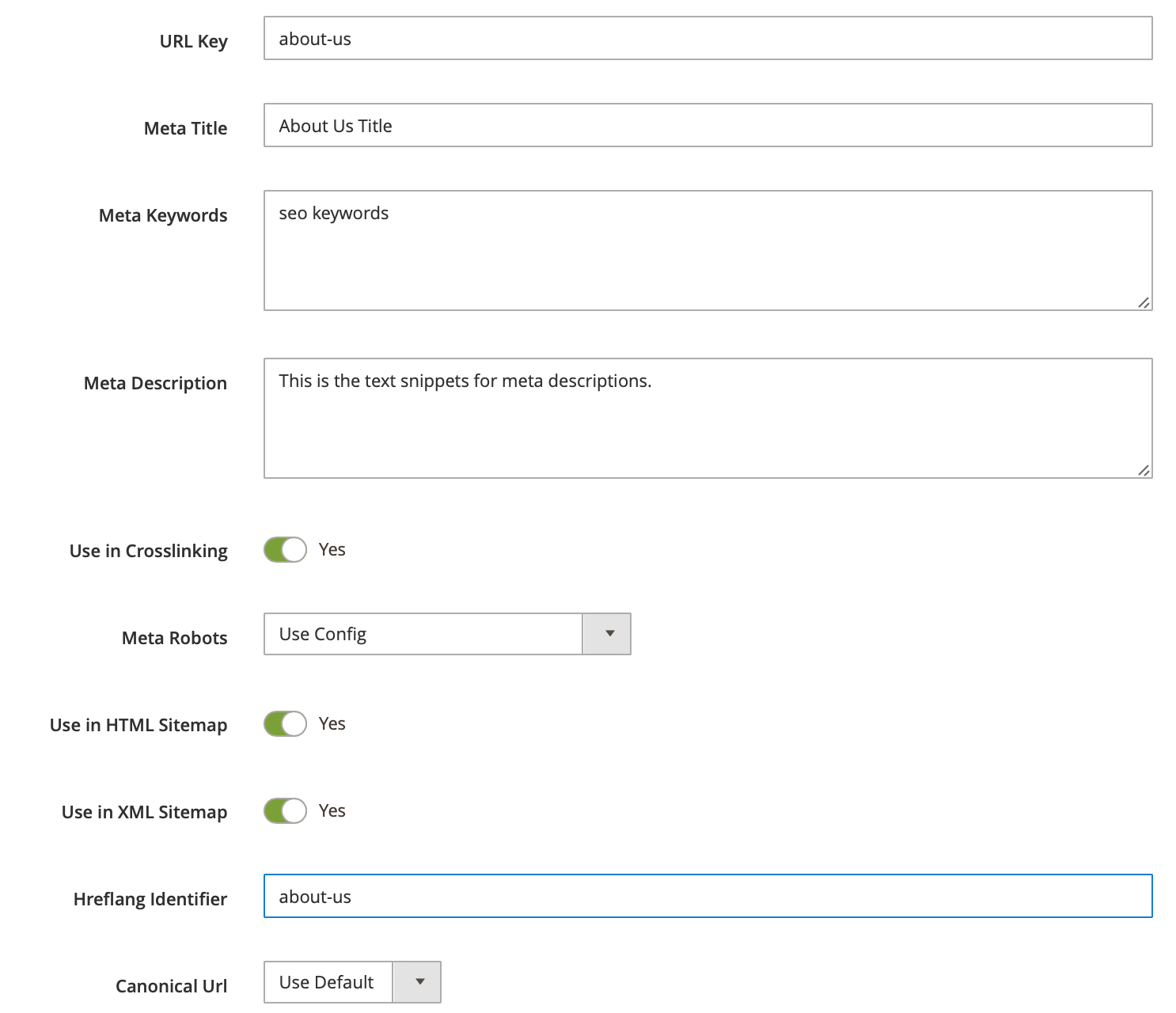The width and height of the screenshot is (1176, 1013).
Task: Click the Meta Robots label
Action: tap(174, 638)
